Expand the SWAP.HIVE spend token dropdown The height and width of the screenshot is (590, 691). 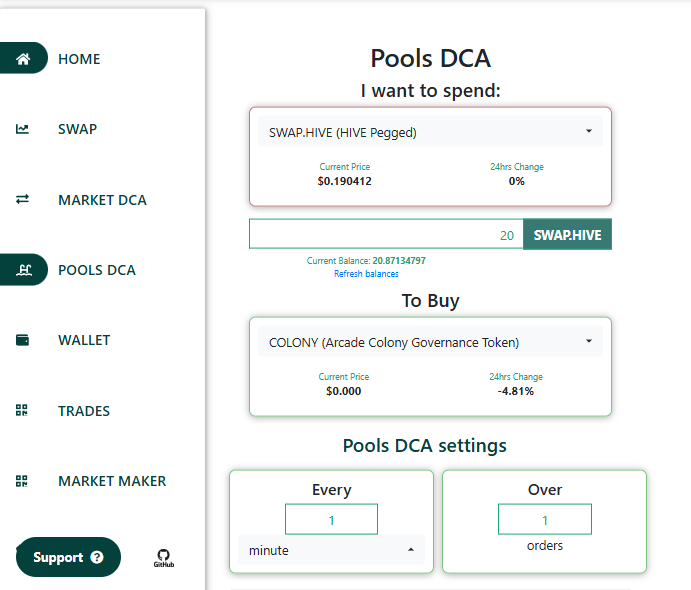[x=430, y=132]
